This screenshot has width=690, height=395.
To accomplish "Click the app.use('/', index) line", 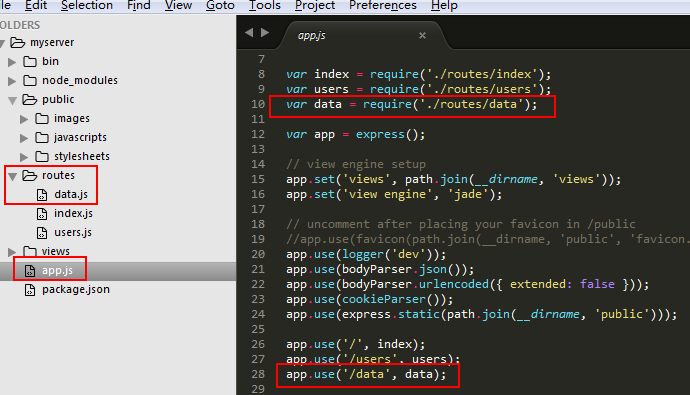I will [356, 344].
